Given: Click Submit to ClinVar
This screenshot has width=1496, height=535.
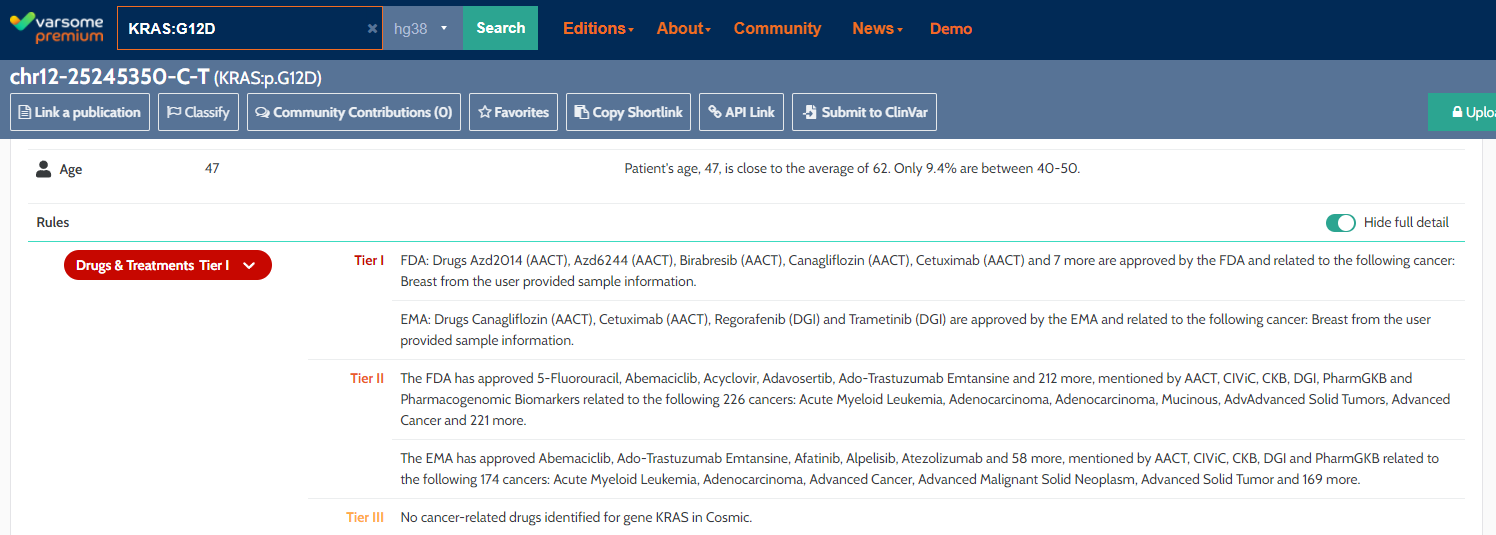Looking at the screenshot, I should coord(864,112).
